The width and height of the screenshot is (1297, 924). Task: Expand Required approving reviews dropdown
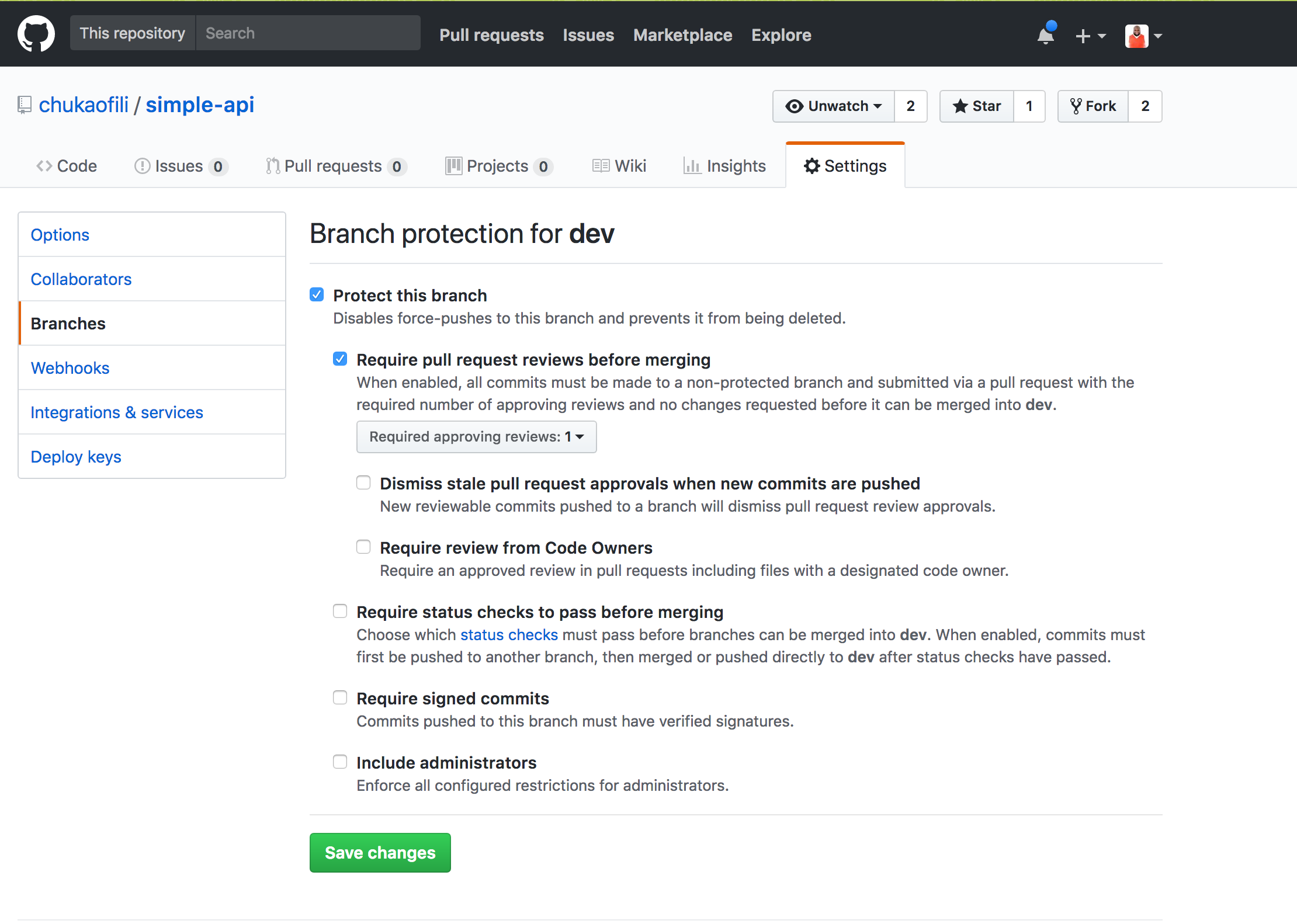click(x=476, y=437)
